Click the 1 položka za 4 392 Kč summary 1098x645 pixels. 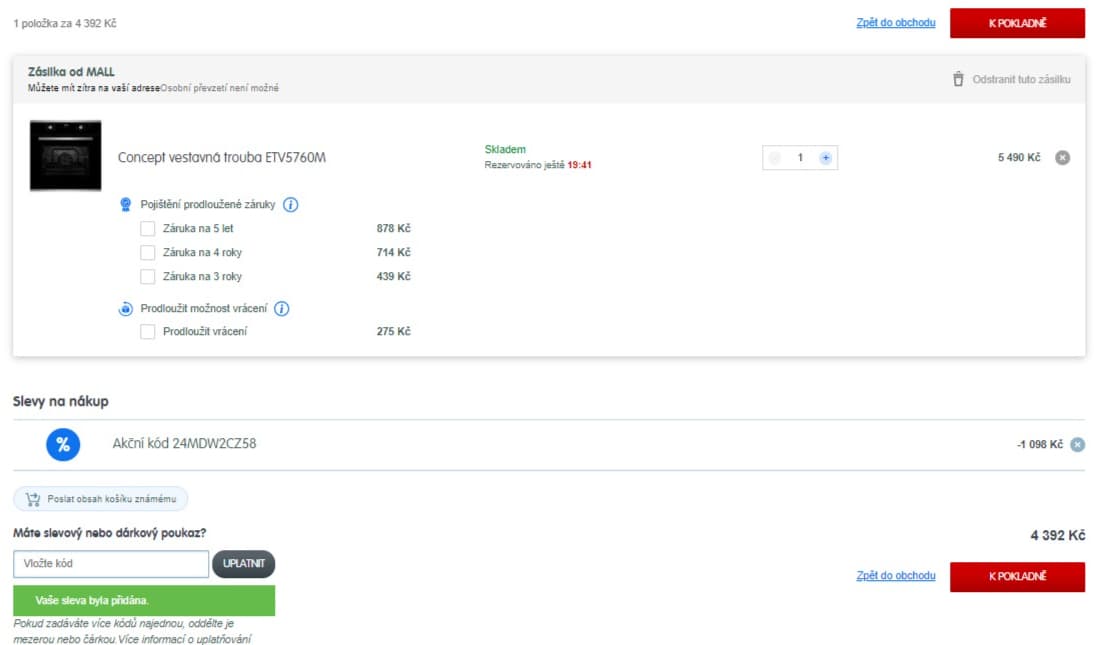[64, 23]
